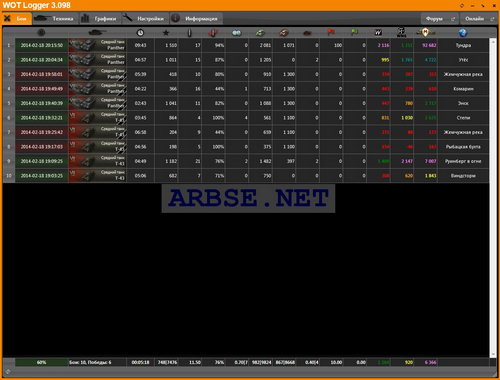Click the scrollbar up arrow
500x380 pixels.
click(x=493, y=41)
